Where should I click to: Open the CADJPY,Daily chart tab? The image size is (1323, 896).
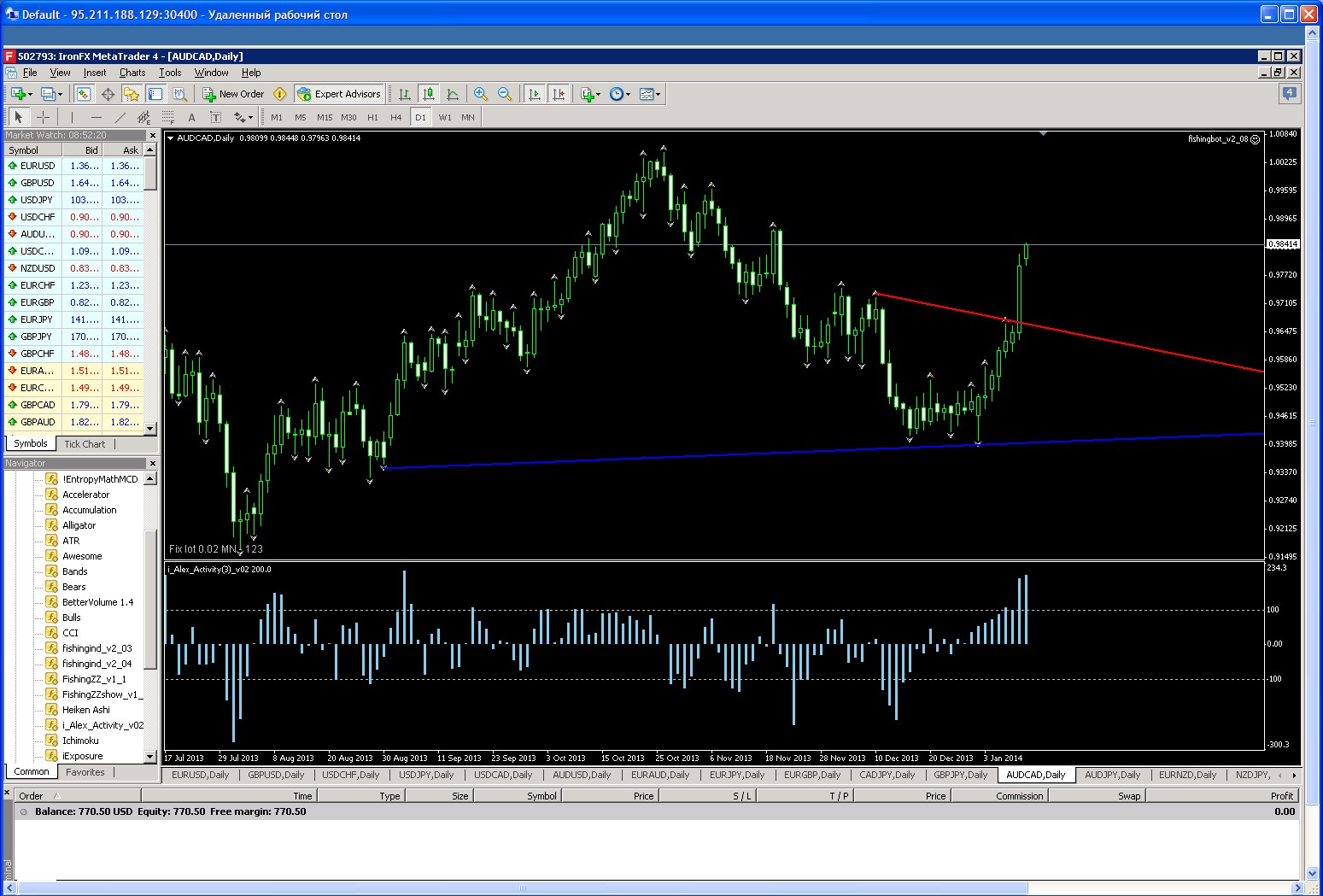(887, 775)
